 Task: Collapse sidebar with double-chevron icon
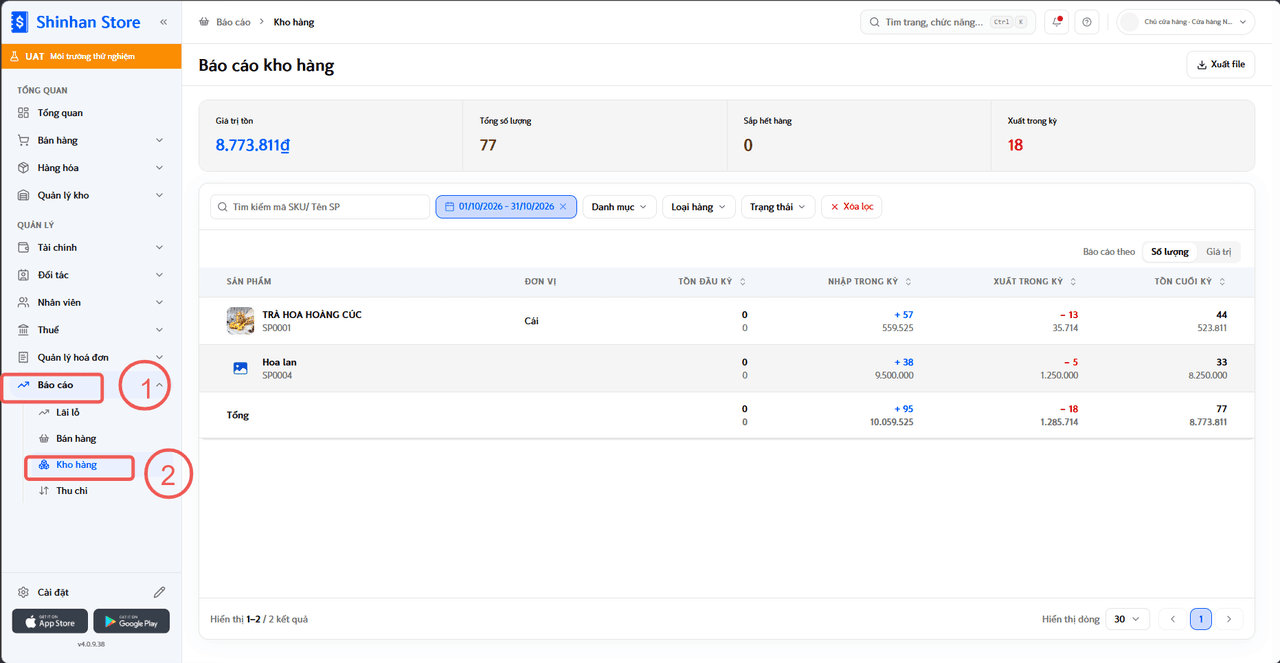point(163,21)
